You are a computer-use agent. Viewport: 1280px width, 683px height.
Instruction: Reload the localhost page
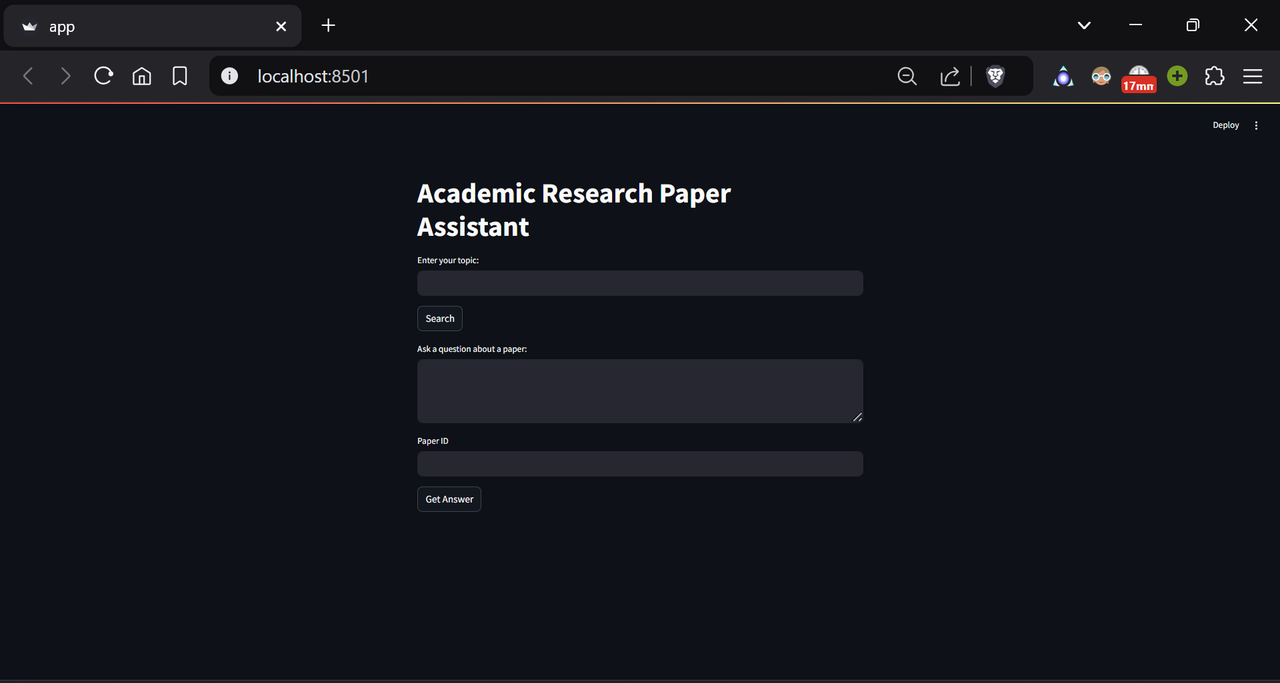pyautogui.click(x=103, y=76)
